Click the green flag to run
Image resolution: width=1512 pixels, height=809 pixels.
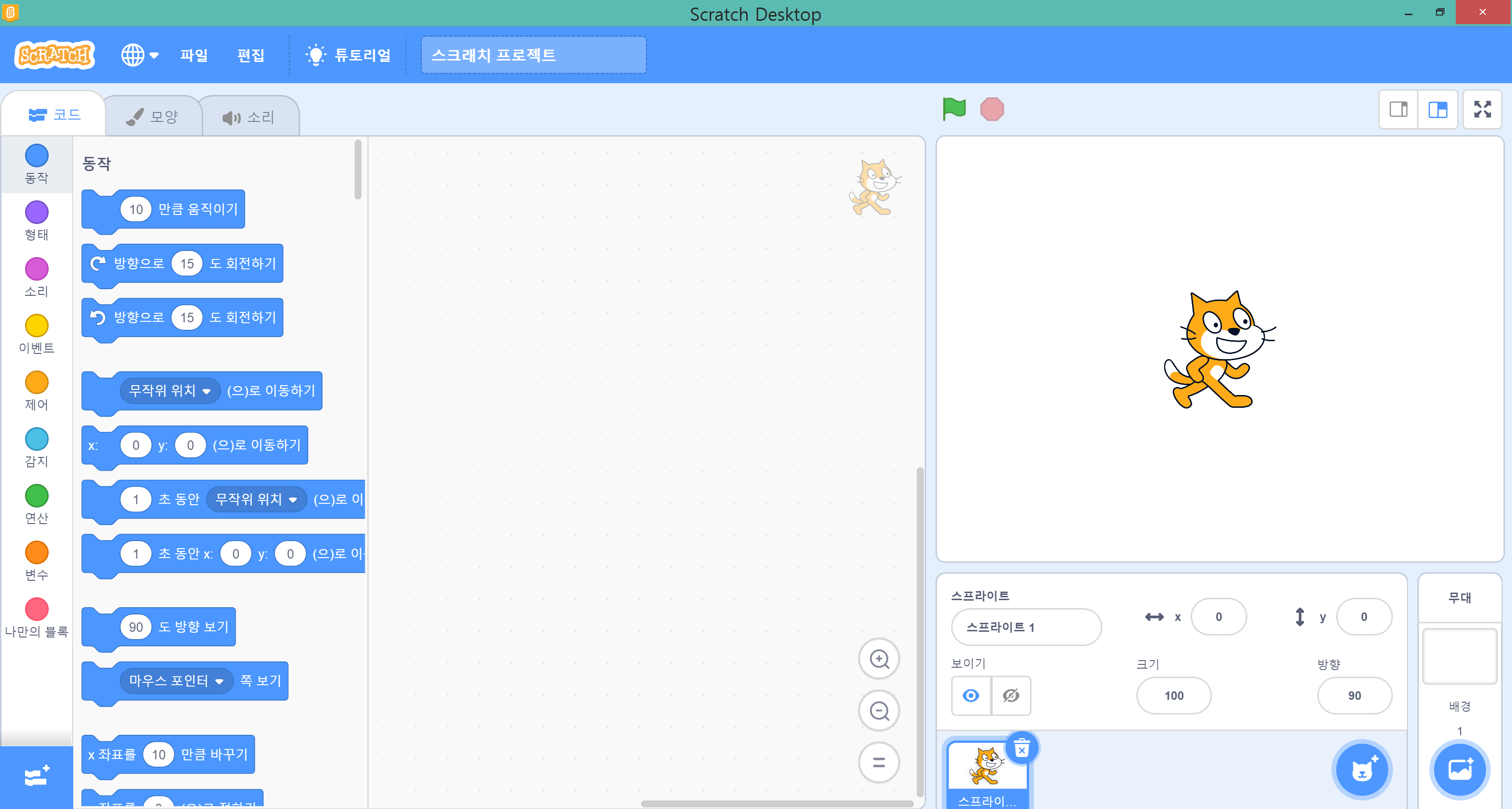[954, 109]
